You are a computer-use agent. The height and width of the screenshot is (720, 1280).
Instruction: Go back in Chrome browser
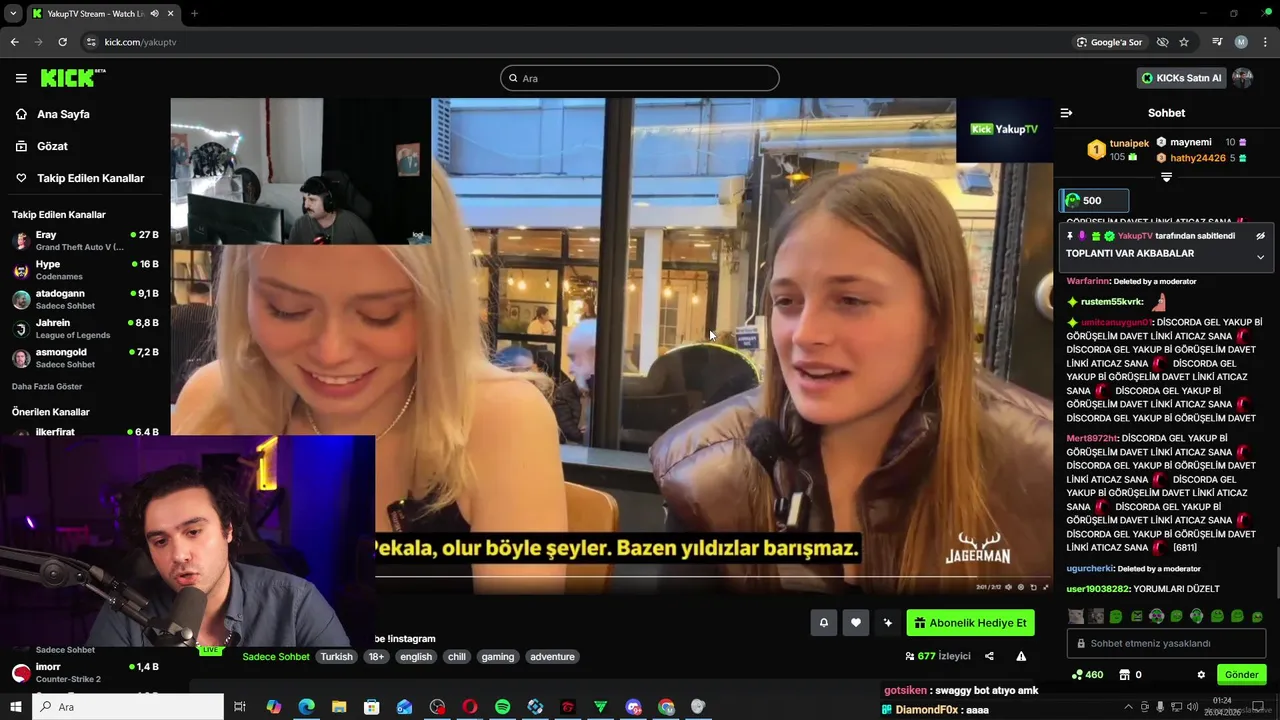click(x=14, y=42)
